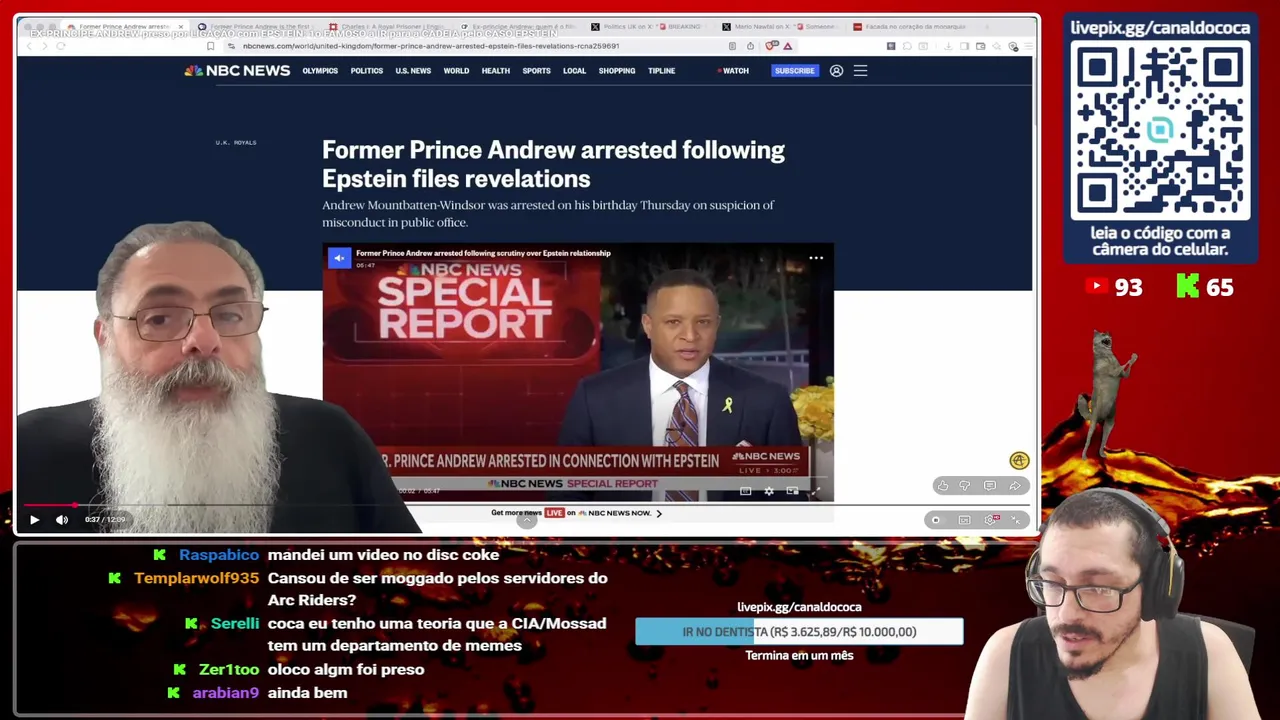Screen dimensions: 1280x720
Task: Click the YouTube viewer count icon
Action: tap(1096, 287)
